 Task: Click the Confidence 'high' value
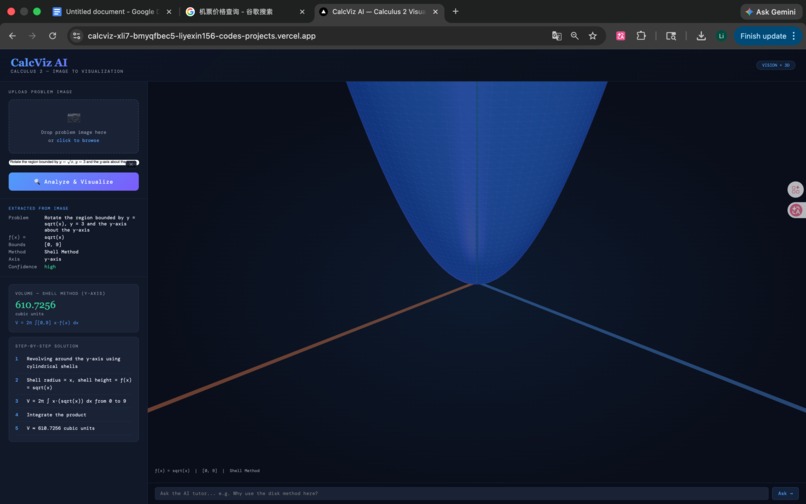[50, 266]
